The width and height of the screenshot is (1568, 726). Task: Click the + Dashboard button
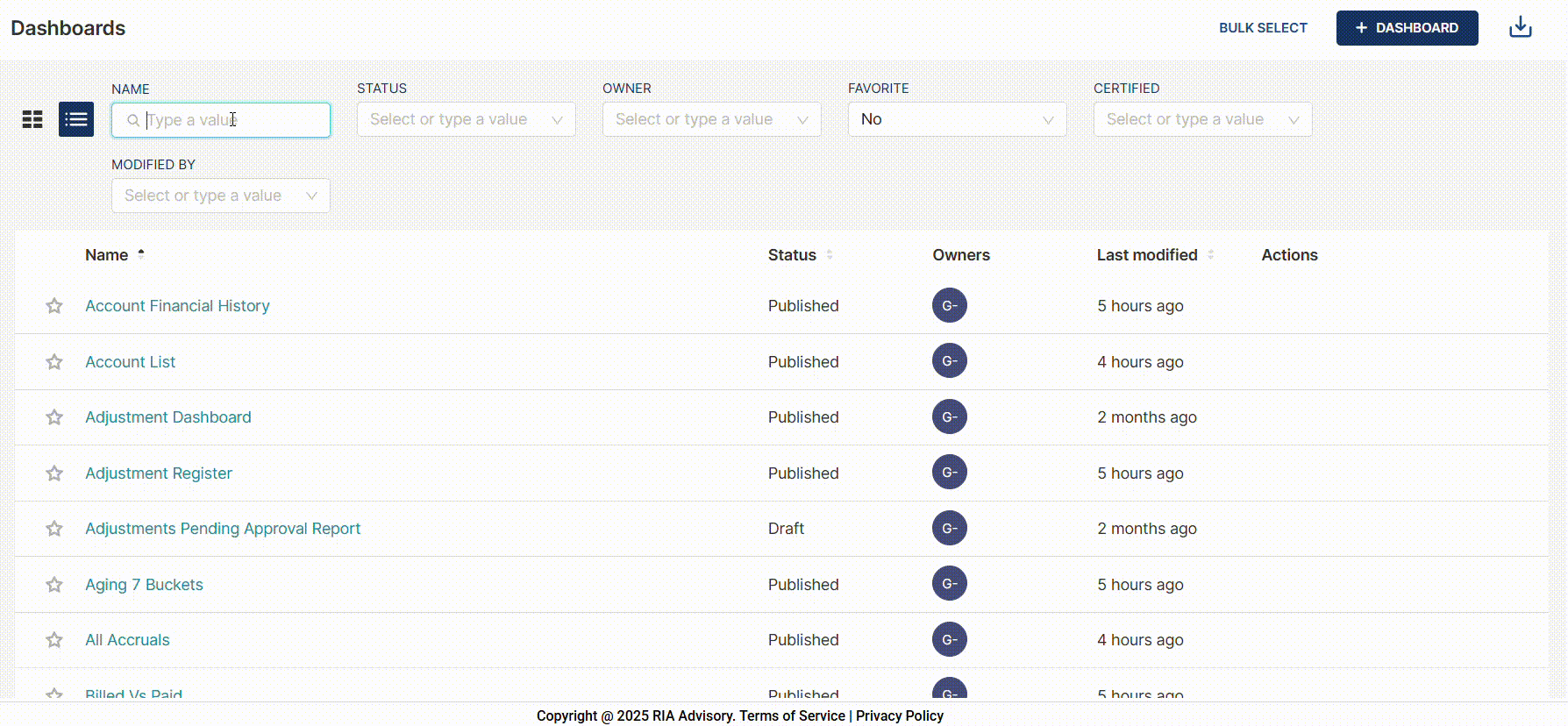tap(1407, 28)
